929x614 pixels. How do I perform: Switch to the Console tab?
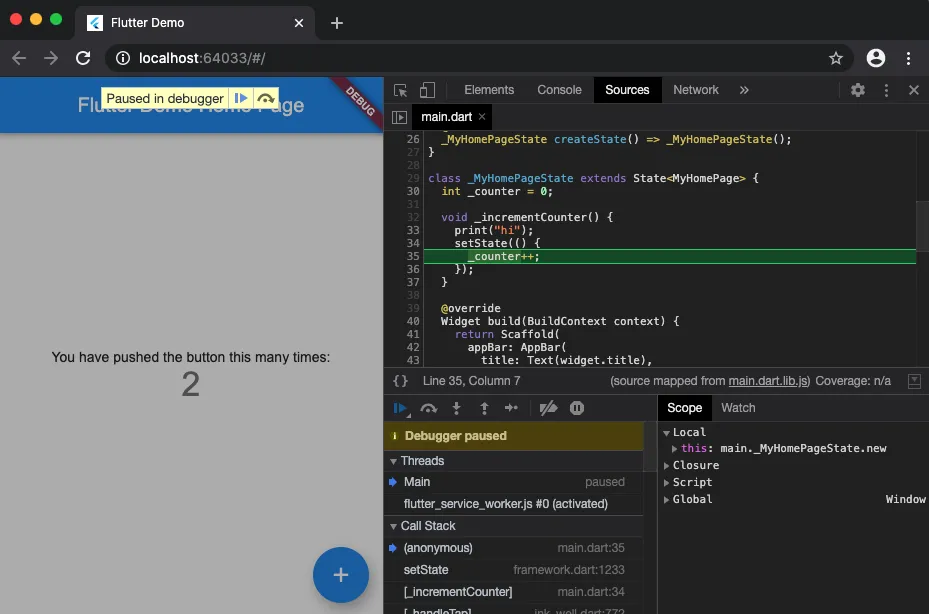[558, 90]
